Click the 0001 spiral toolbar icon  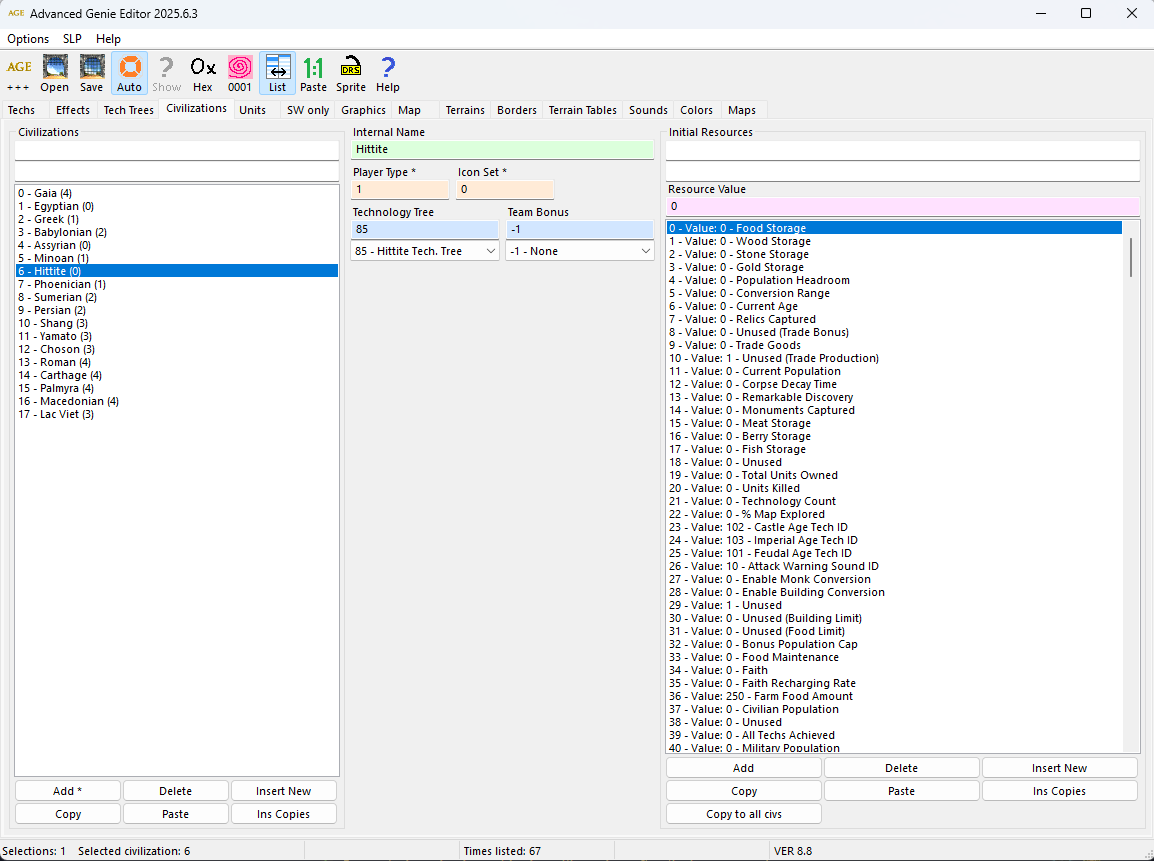click(x=240, y=74)
